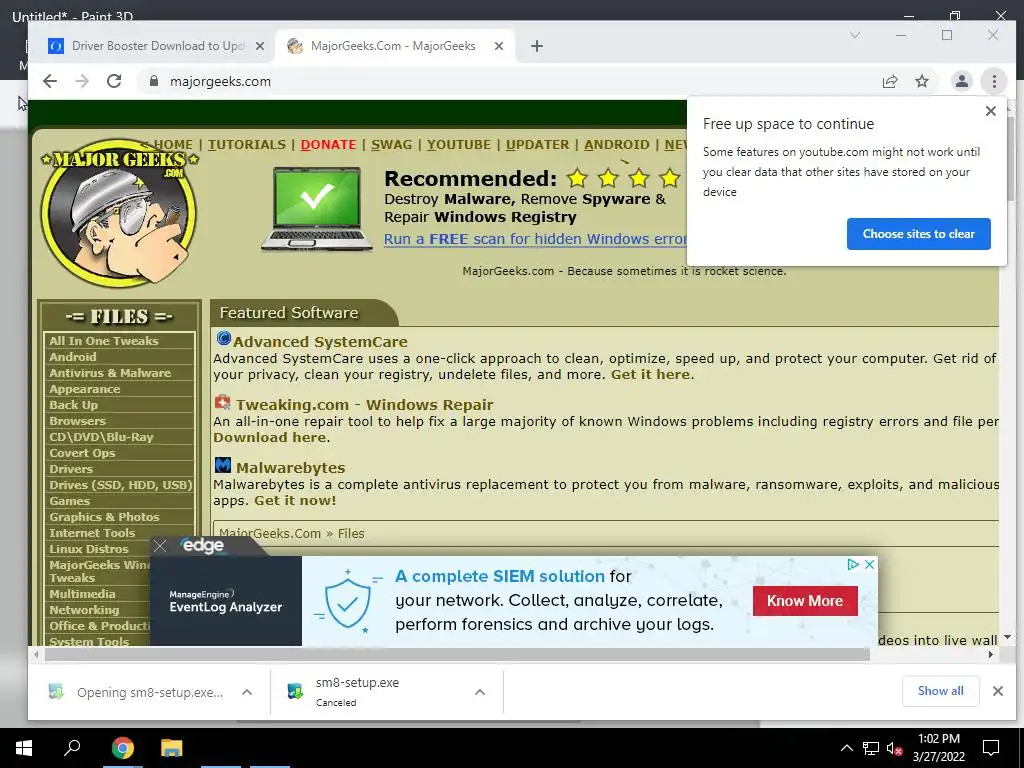1024x768 pixels.
Task: Click the AdChoices triangle icon
Action: pos(852,564)
